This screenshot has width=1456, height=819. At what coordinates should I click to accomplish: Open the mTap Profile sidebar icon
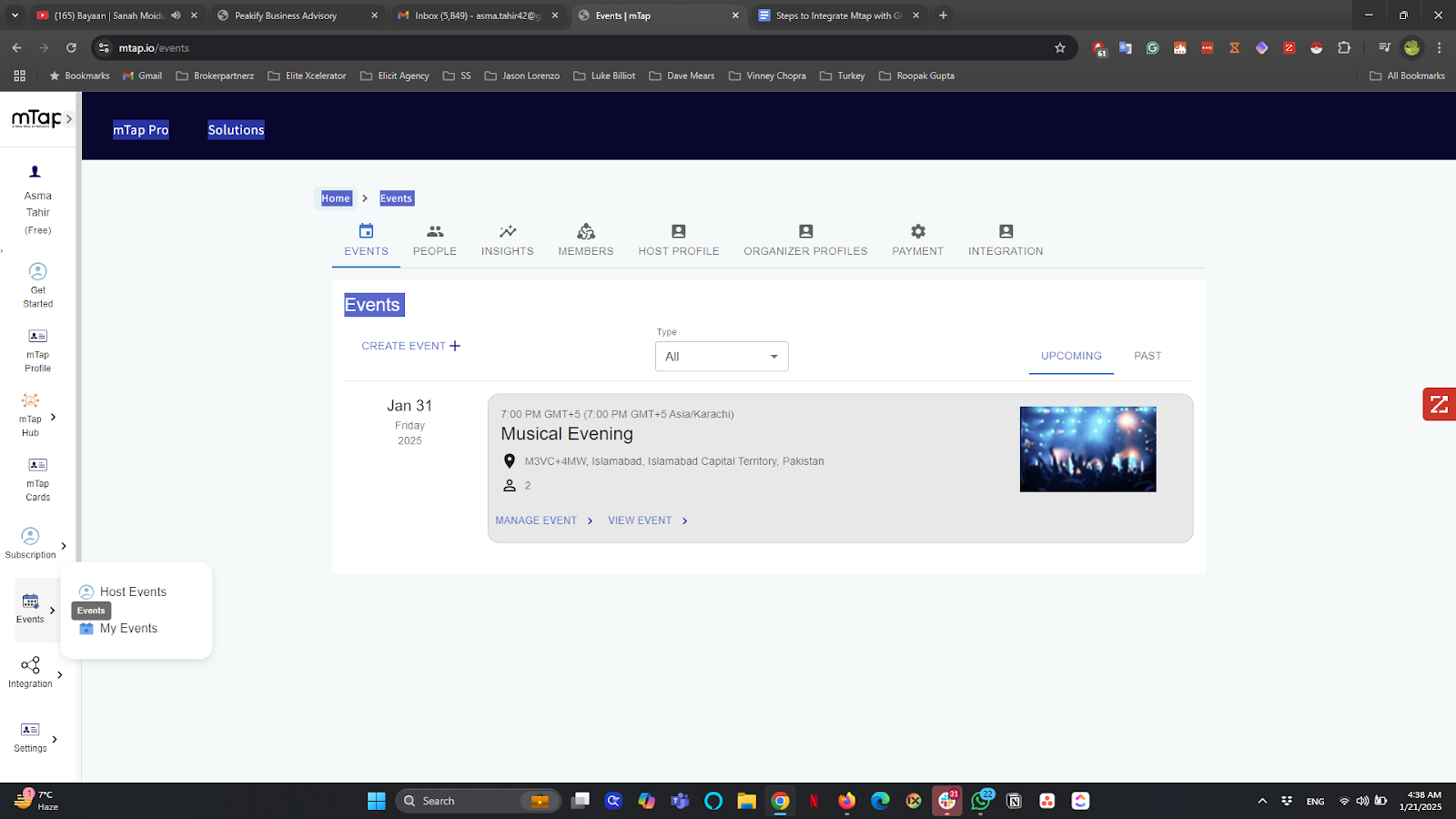click(x=36, y=336)
